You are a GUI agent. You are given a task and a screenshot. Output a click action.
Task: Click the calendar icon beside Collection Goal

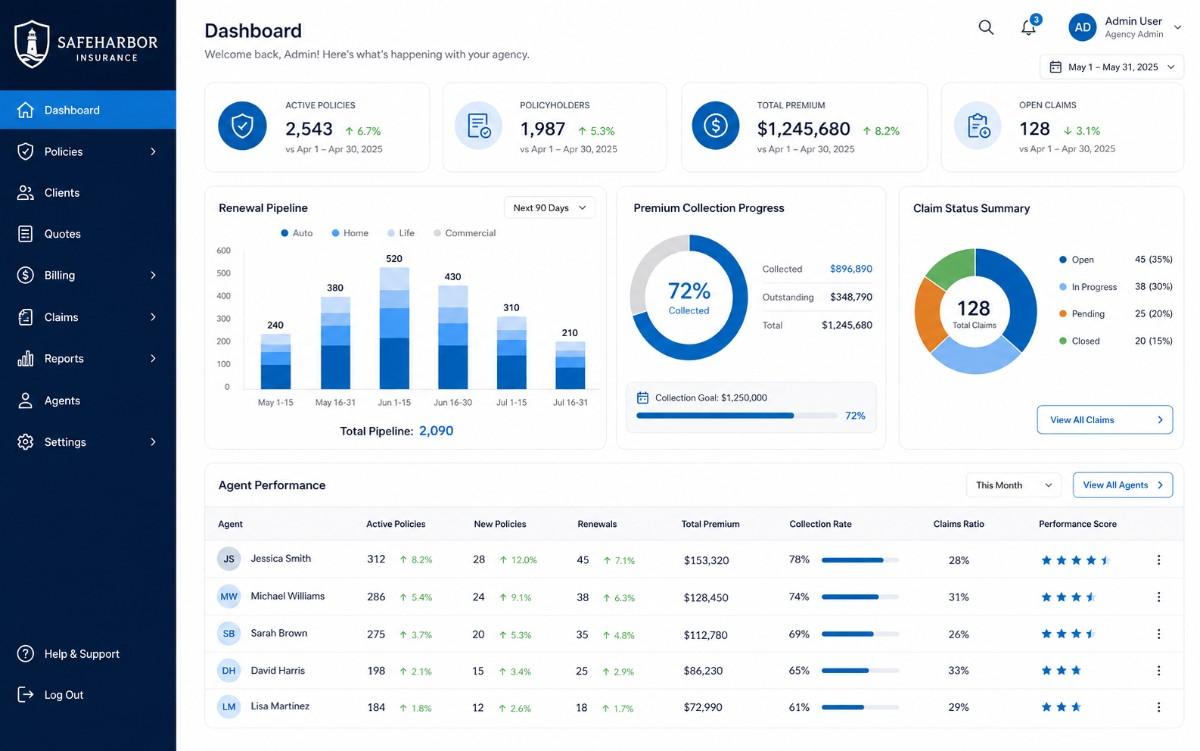click(x=643, y=397)
